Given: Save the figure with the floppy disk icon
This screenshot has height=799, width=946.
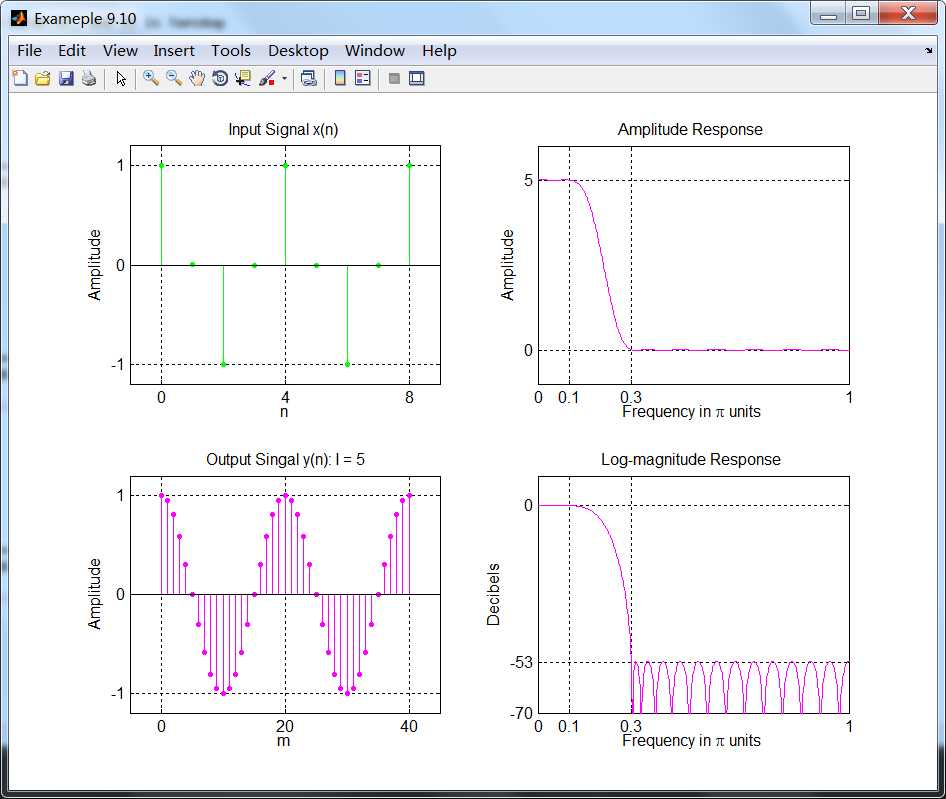Looking at the screenshot, I should pos(66,78).
